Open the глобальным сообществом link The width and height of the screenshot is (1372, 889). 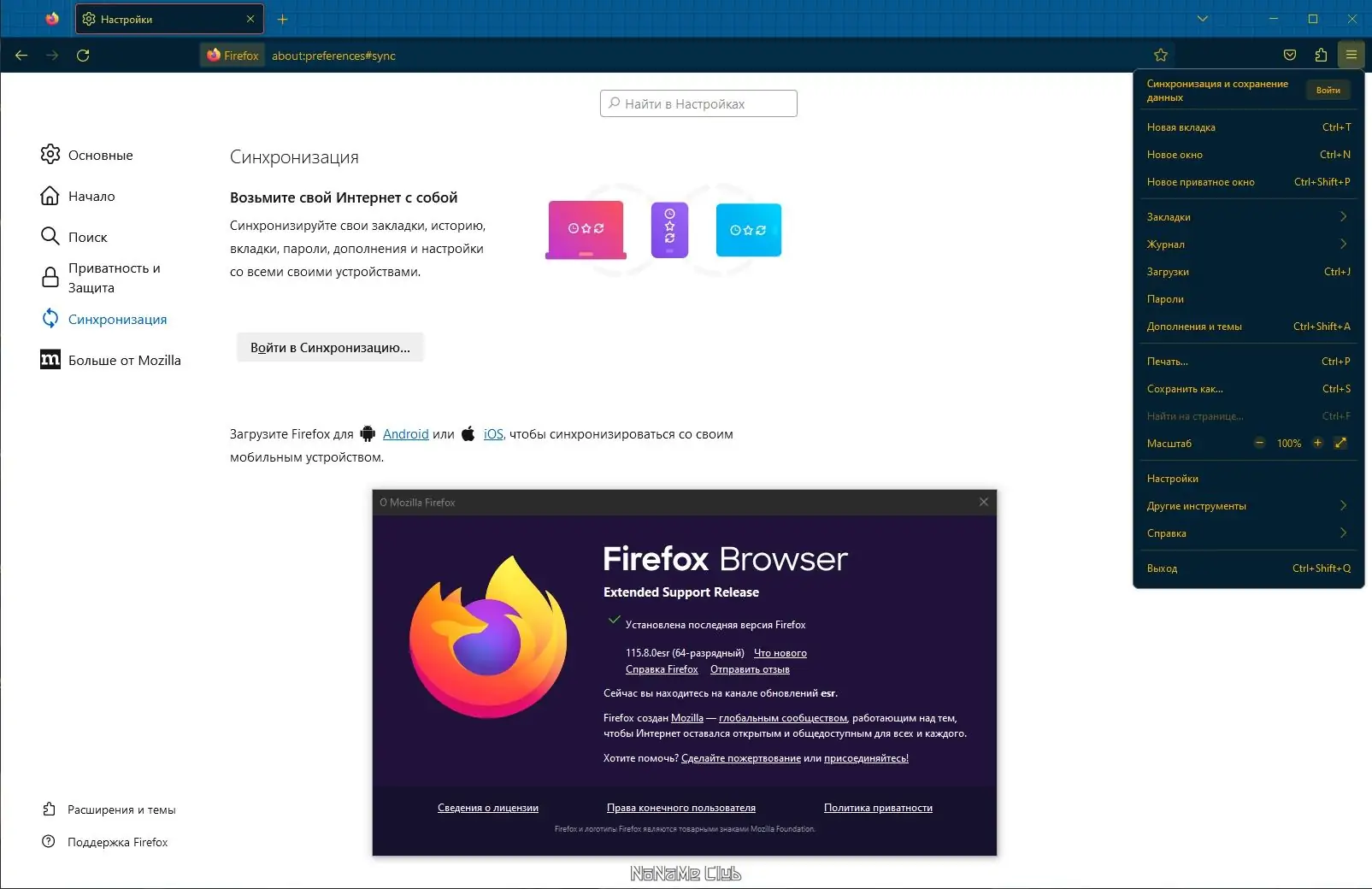point(783,718)
